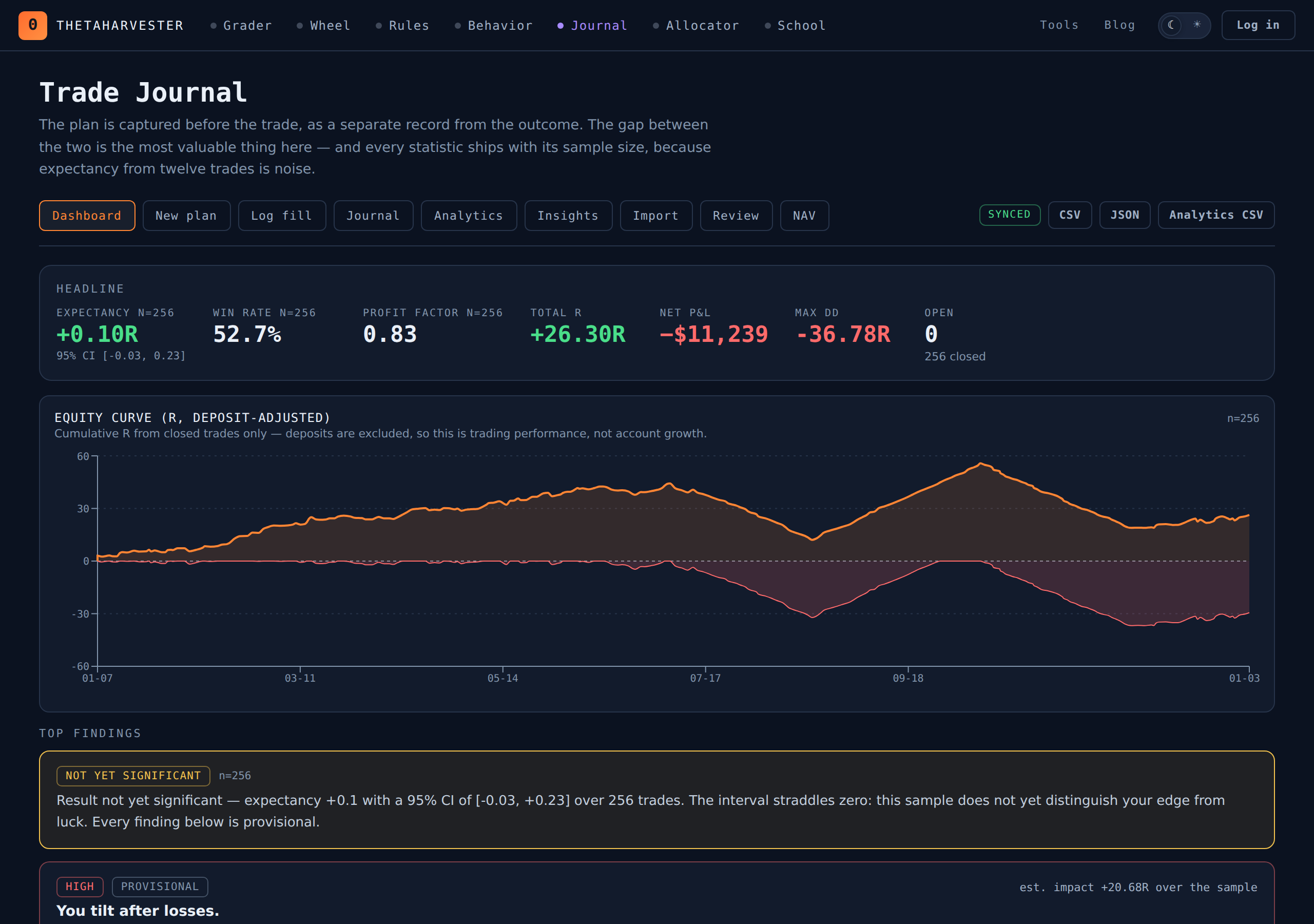Click the EQUITY CURVE chart title
This screenshot has width=1314, height=924.
point(192,418)
